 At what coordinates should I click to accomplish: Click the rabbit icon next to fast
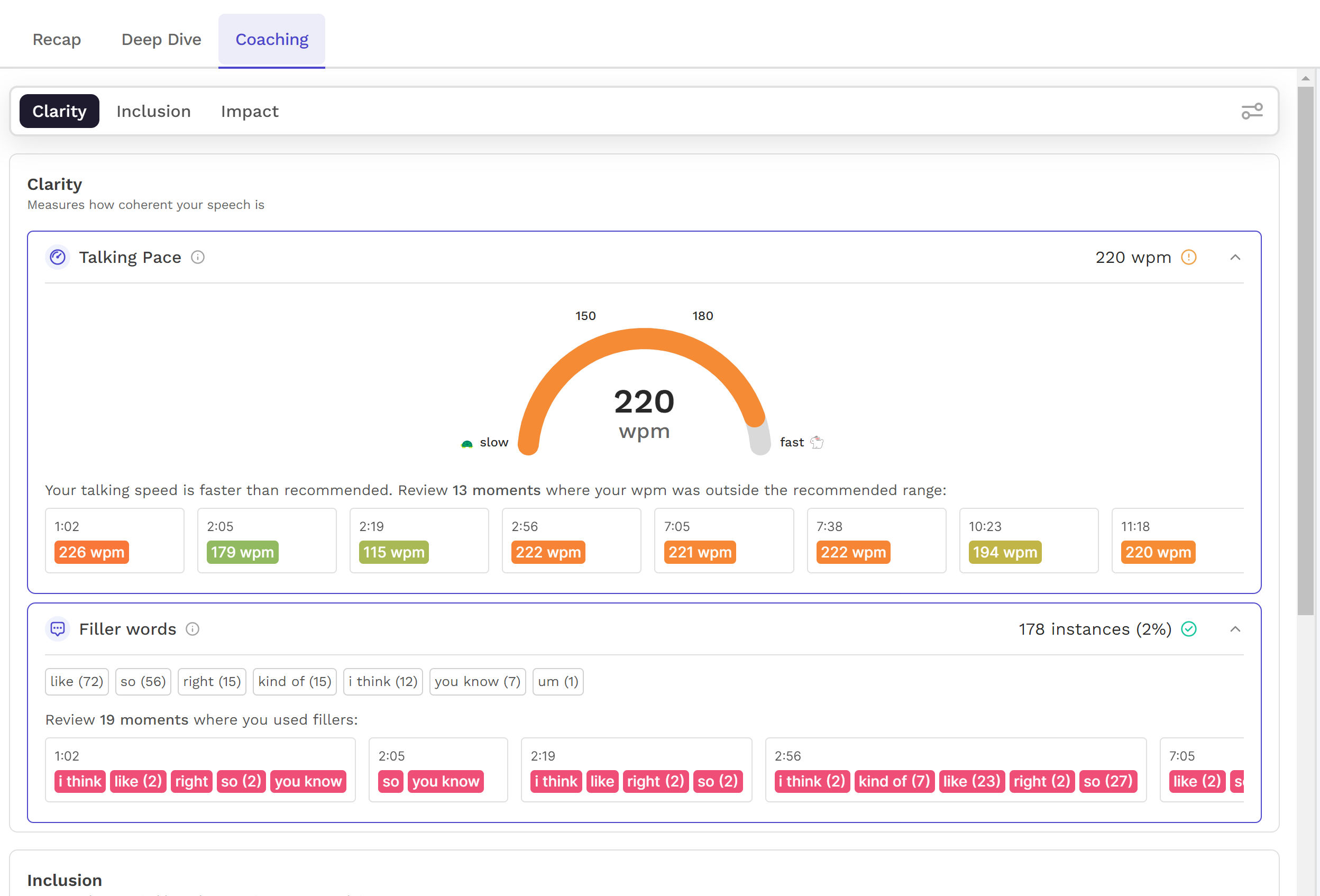tap(817, 442)
